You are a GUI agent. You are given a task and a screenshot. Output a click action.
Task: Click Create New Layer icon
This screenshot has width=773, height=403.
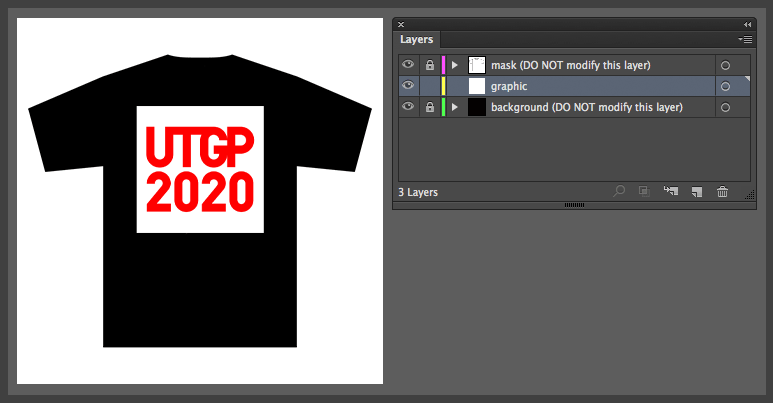point(697,191)
